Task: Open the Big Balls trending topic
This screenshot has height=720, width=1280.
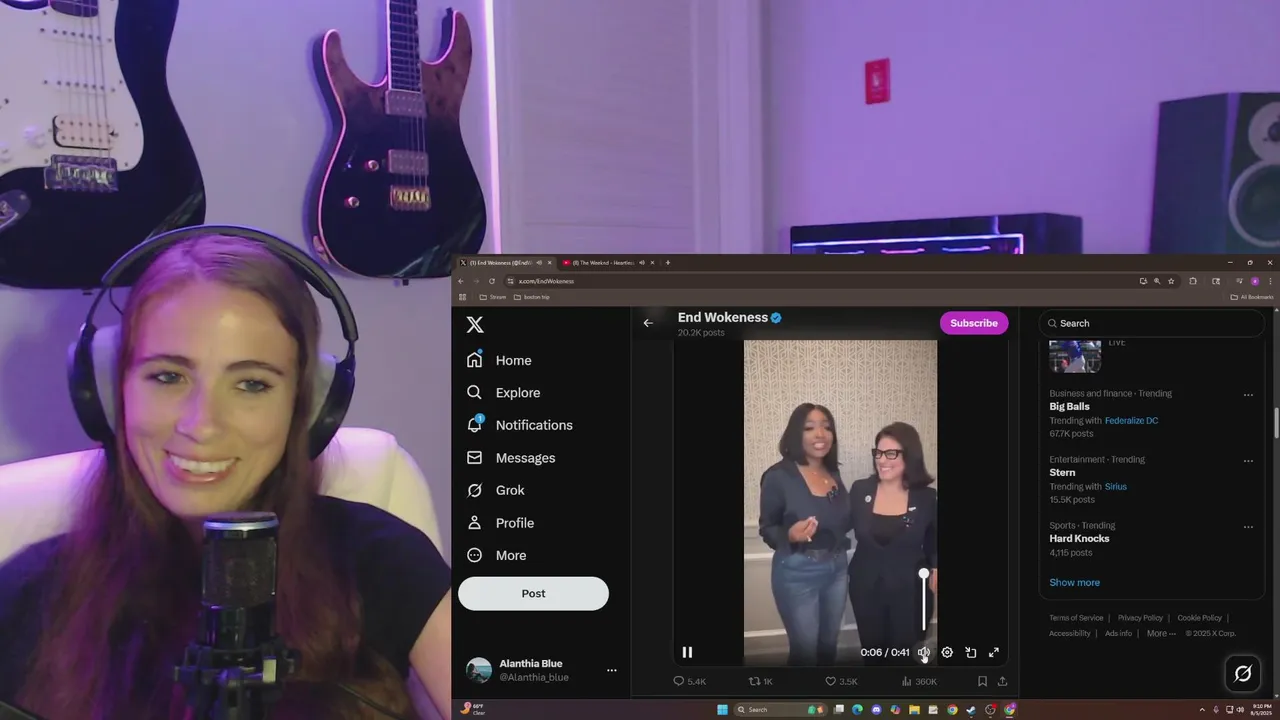Action: click(x=1069, y=407)
